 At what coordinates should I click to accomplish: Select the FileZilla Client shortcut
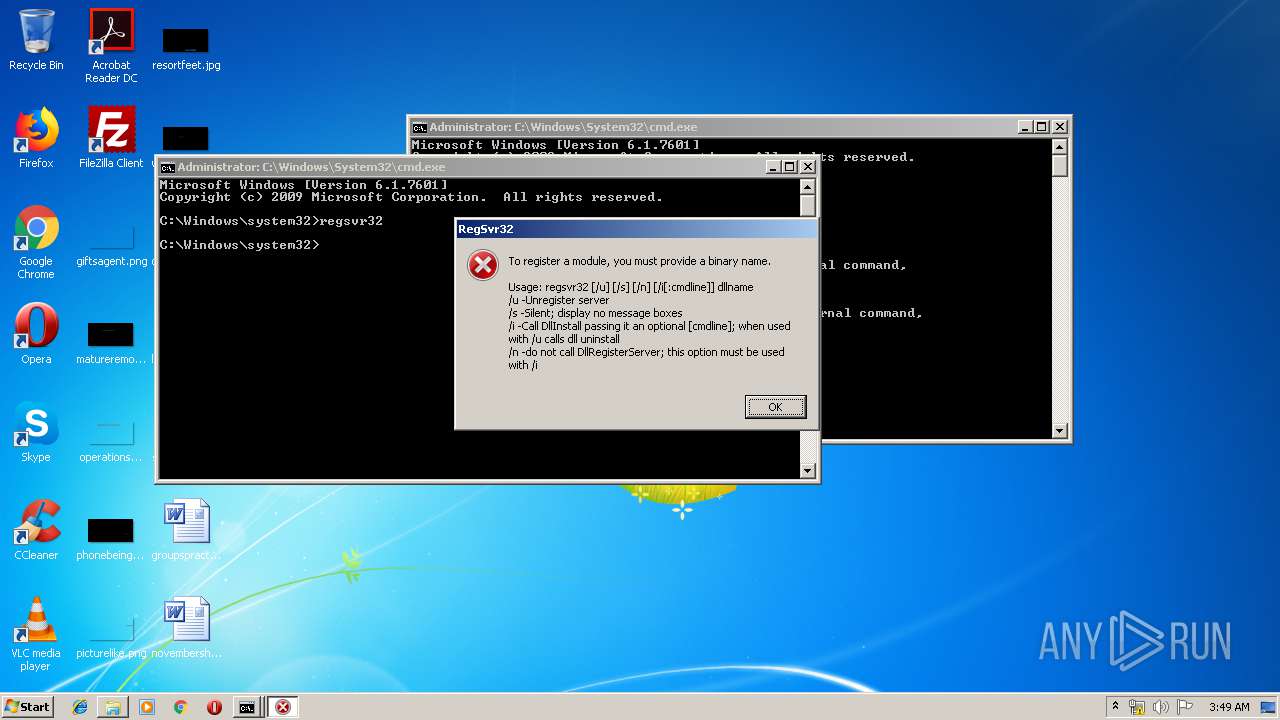point(111,139)
